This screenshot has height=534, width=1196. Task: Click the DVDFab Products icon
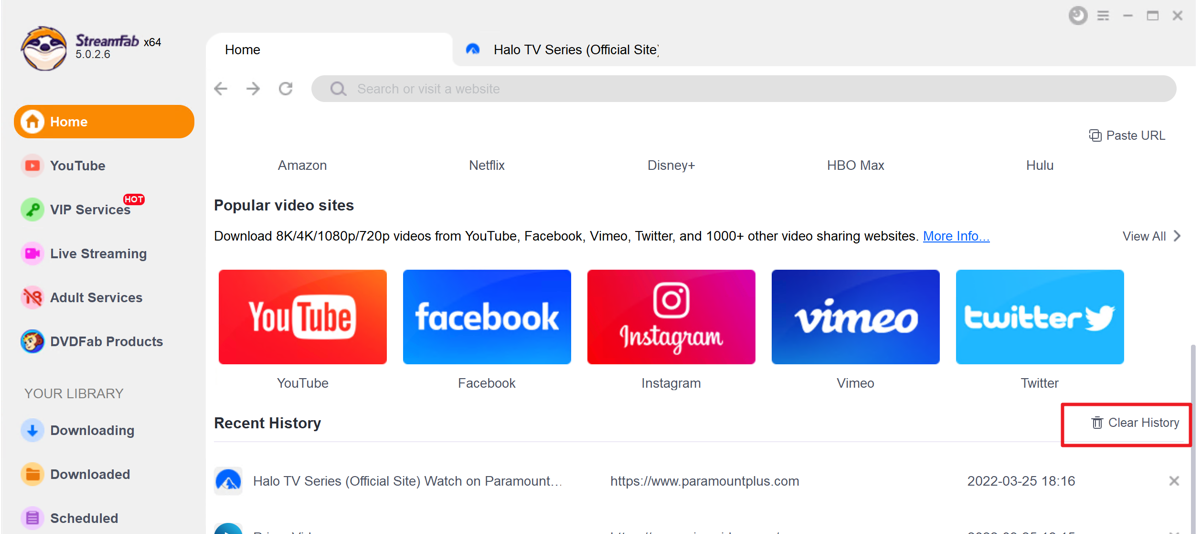pyautogui.click(x=32, y=341)
